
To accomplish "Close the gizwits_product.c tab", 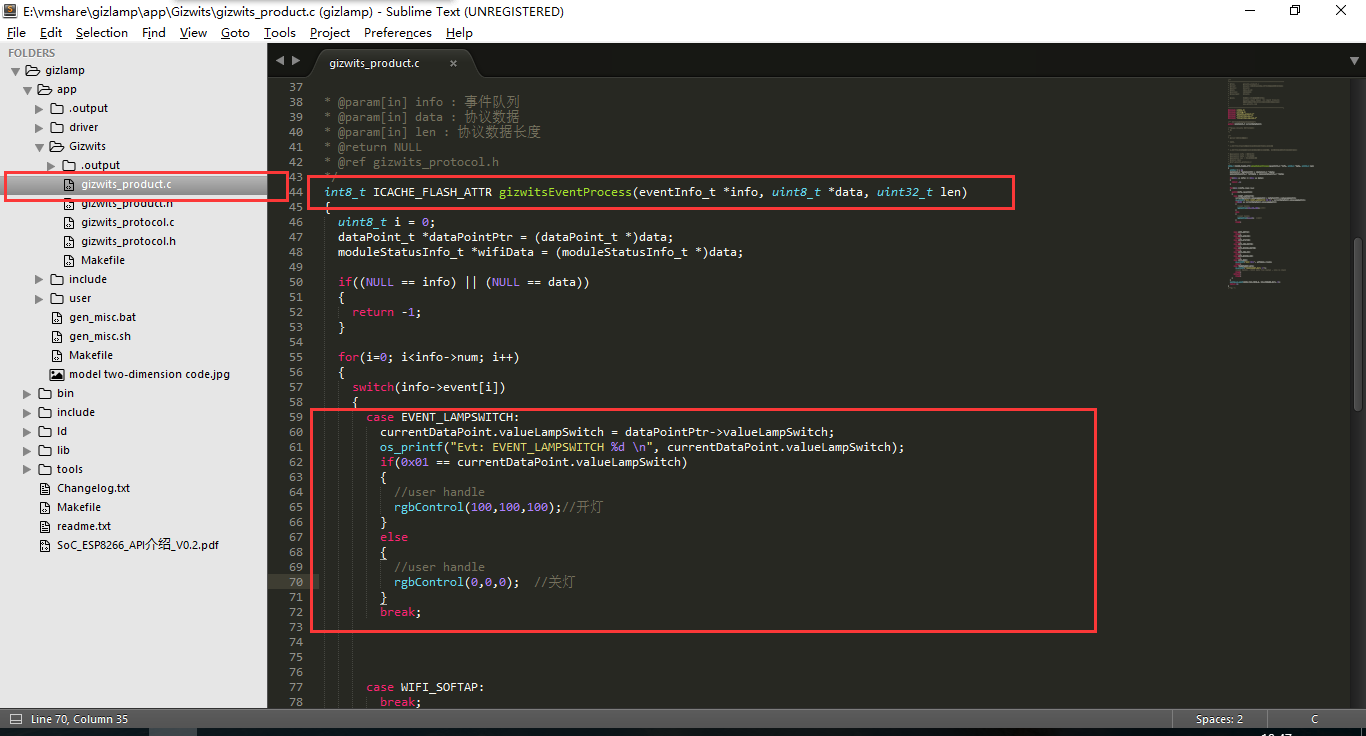I will pos(453,63).
